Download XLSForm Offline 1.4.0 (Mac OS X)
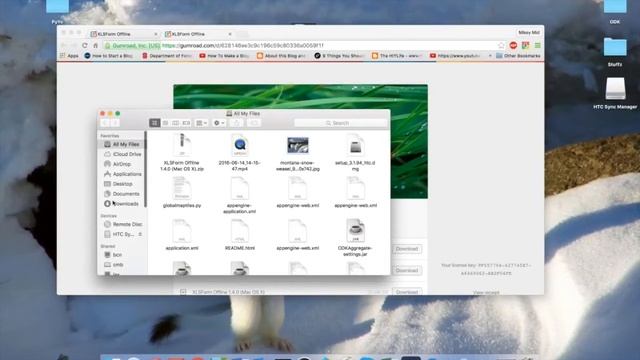Screen dimensions: 640x360 coord(407,291)
